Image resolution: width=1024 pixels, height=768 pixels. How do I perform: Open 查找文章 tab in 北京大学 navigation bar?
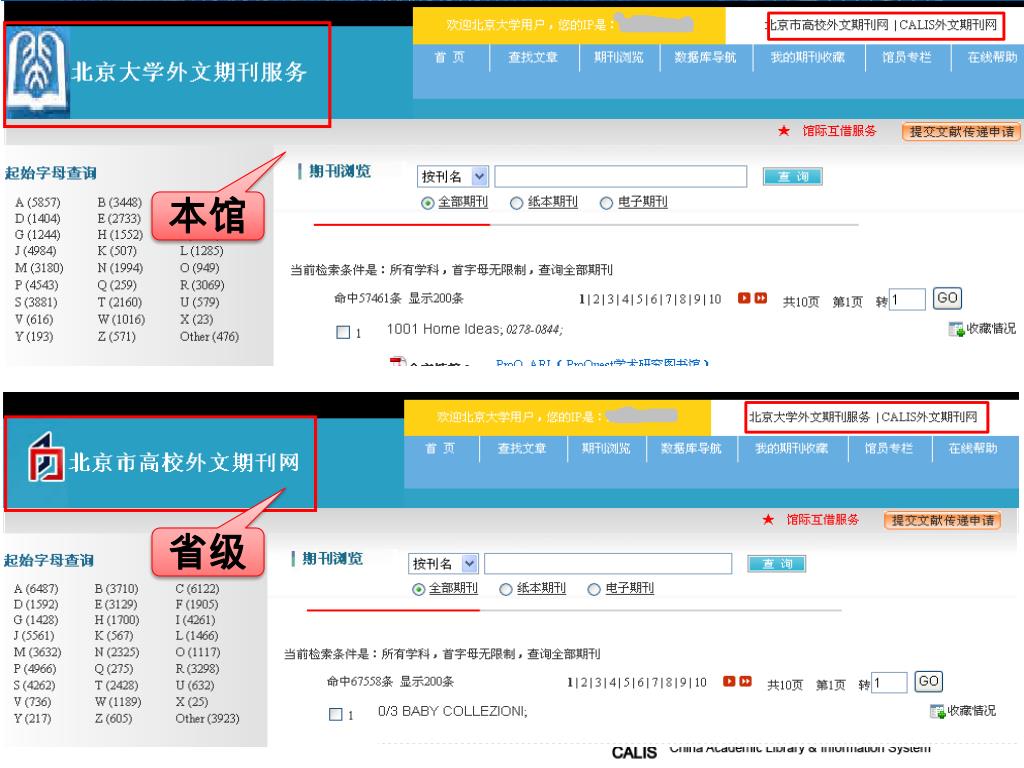533,57
